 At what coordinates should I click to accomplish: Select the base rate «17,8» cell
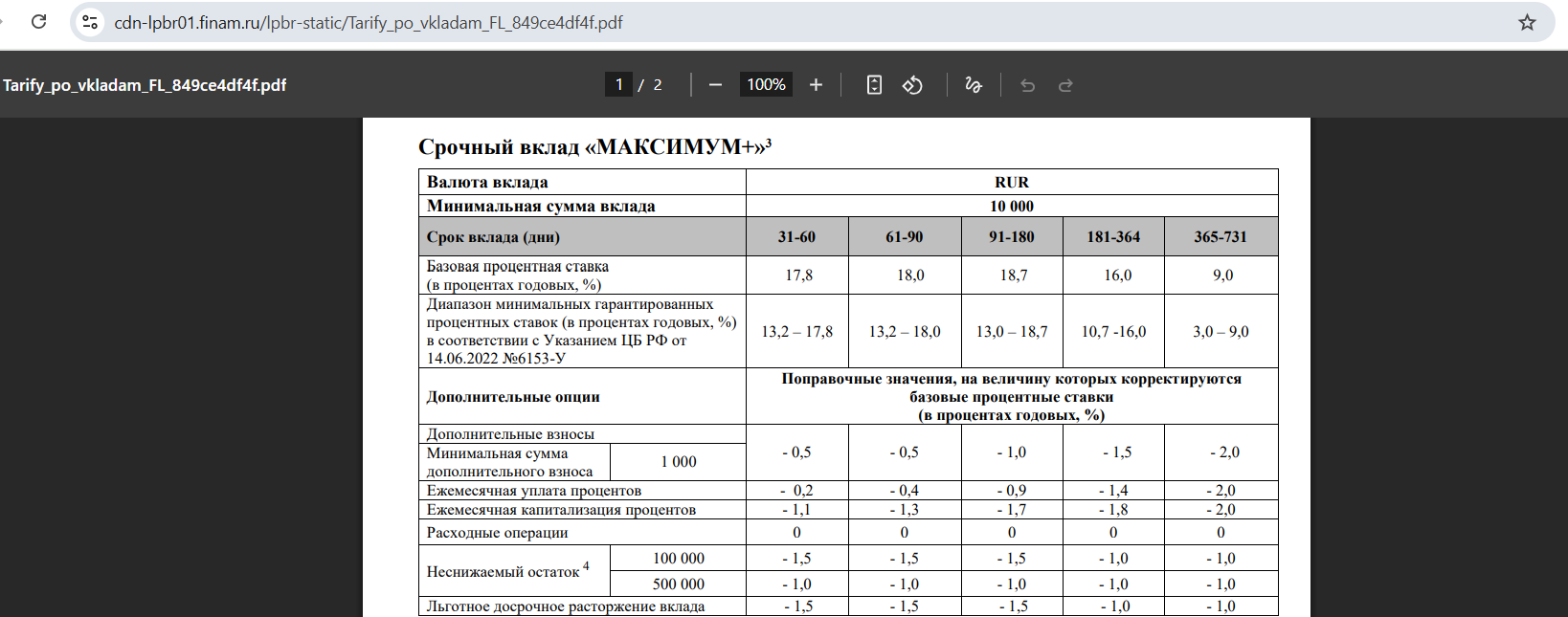point(798,275)
